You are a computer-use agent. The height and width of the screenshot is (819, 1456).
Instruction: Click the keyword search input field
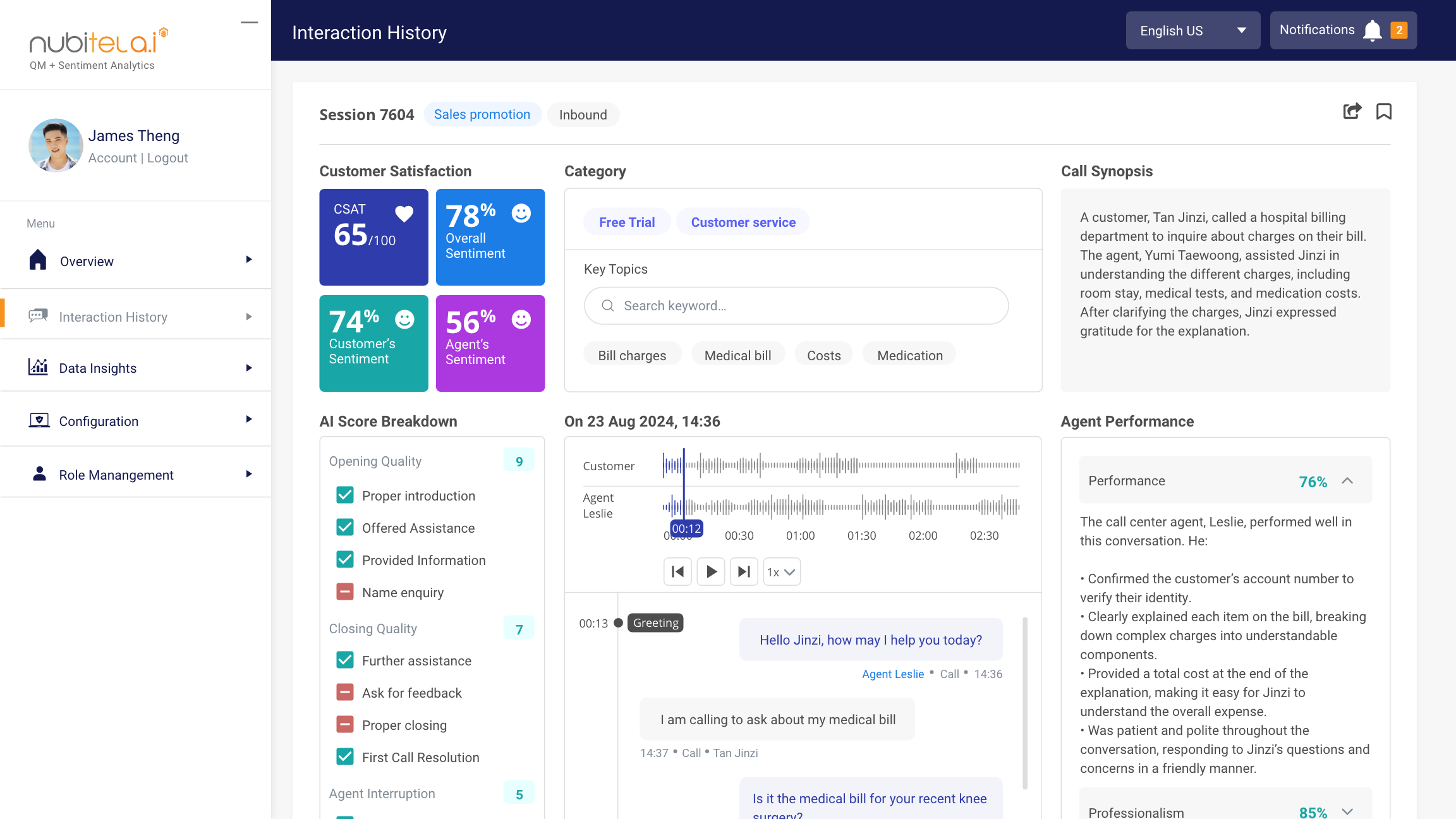[797, 306]
